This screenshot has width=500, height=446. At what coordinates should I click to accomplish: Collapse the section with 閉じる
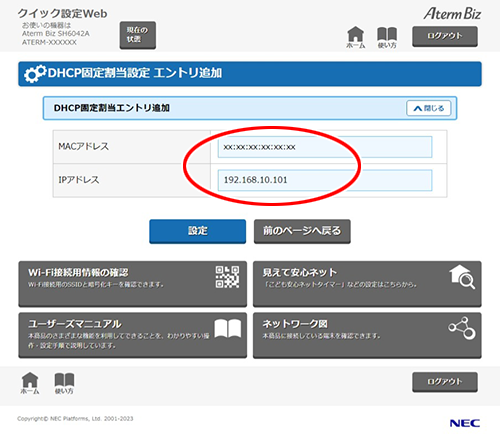click(x=429, y=108)
